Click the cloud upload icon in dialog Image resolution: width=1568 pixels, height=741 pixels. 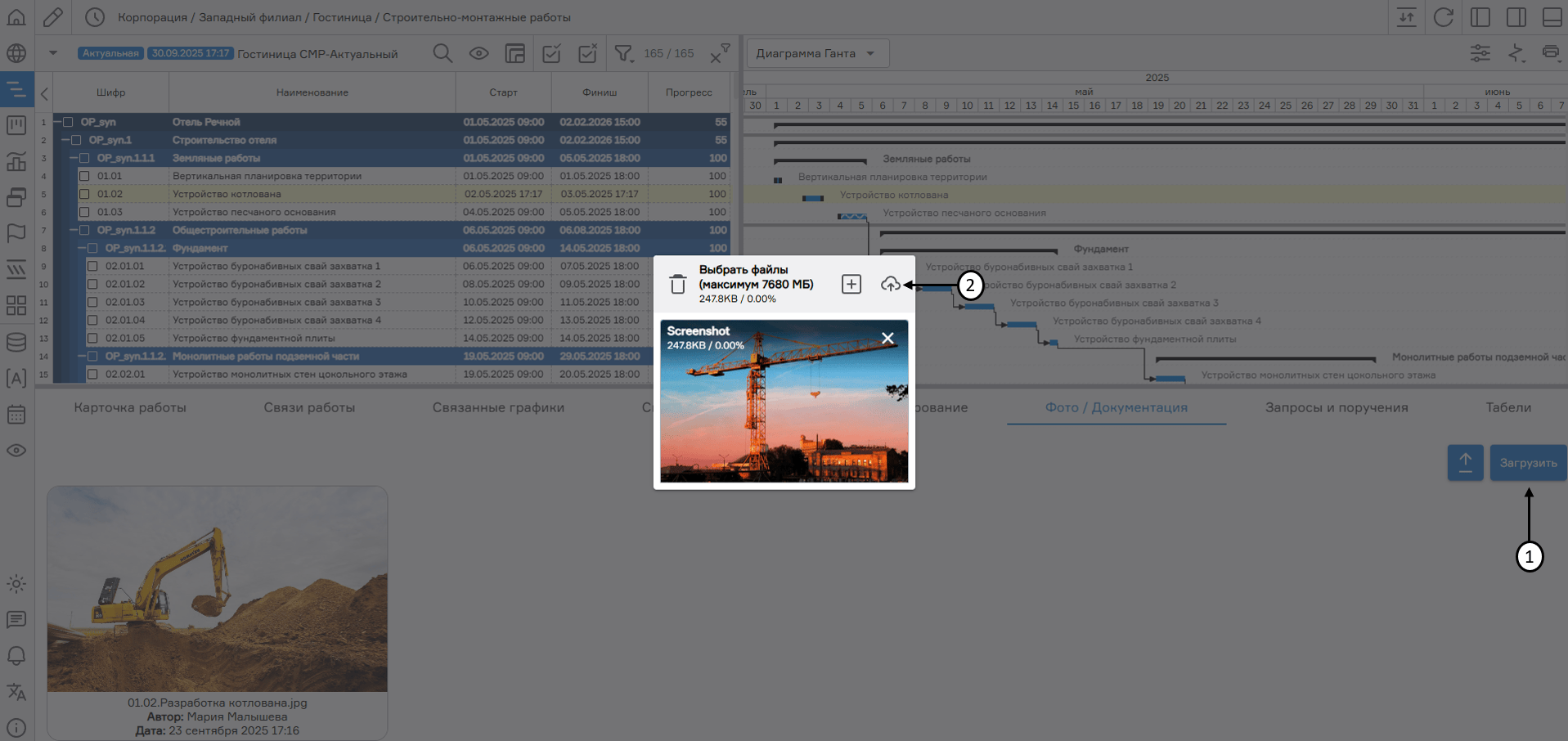coord(890,284)
